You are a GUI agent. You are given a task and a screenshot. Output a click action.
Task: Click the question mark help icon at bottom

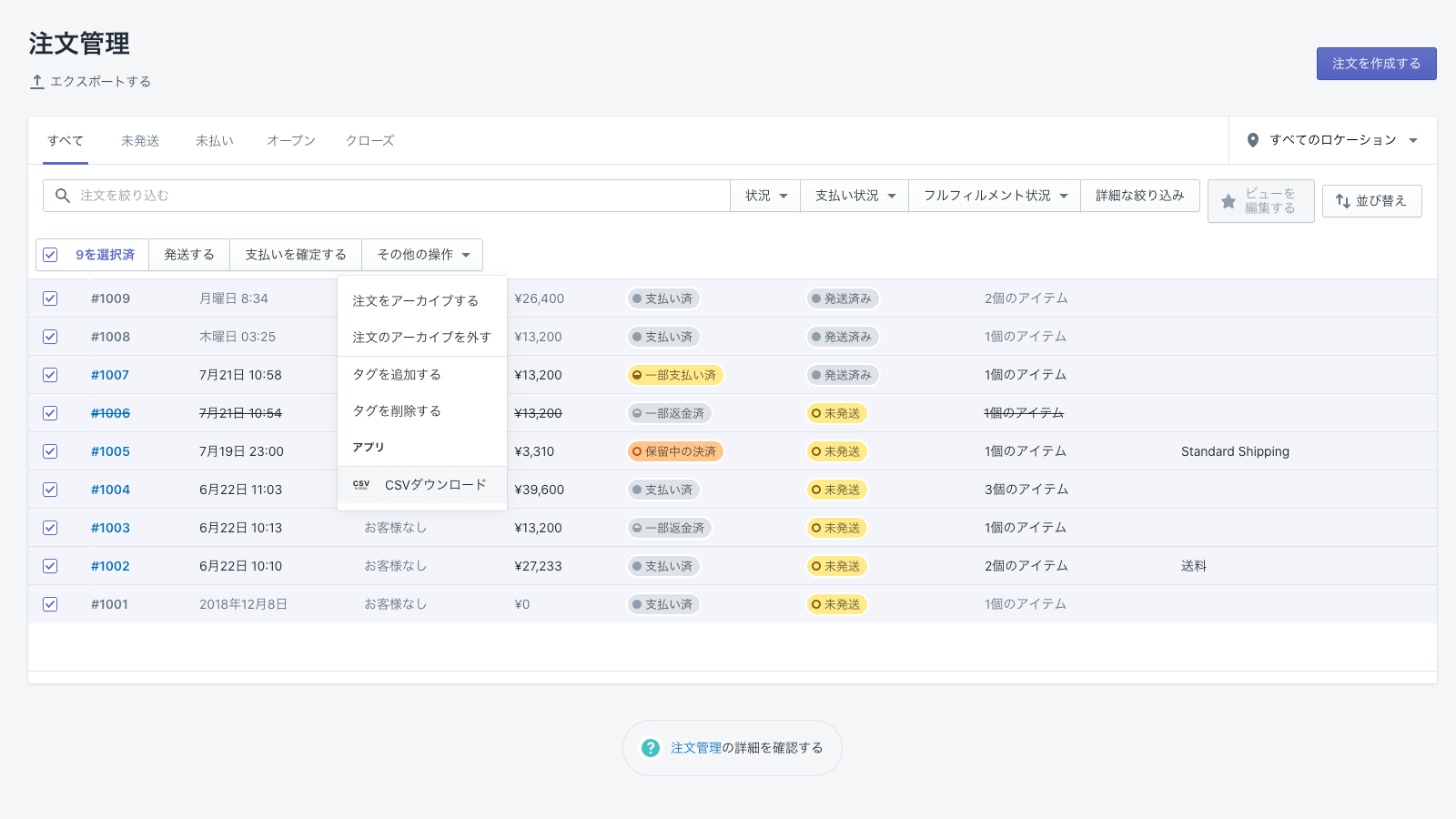pos(650,747)
